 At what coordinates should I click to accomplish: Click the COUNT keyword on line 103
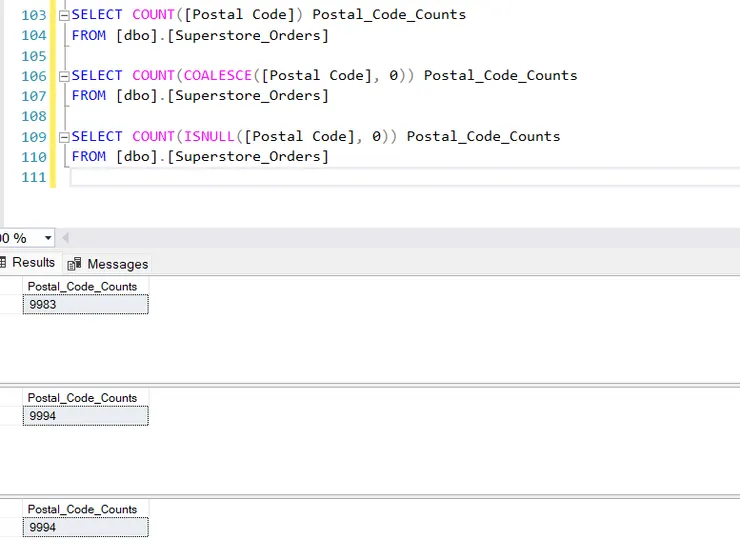tap(153, 15)
